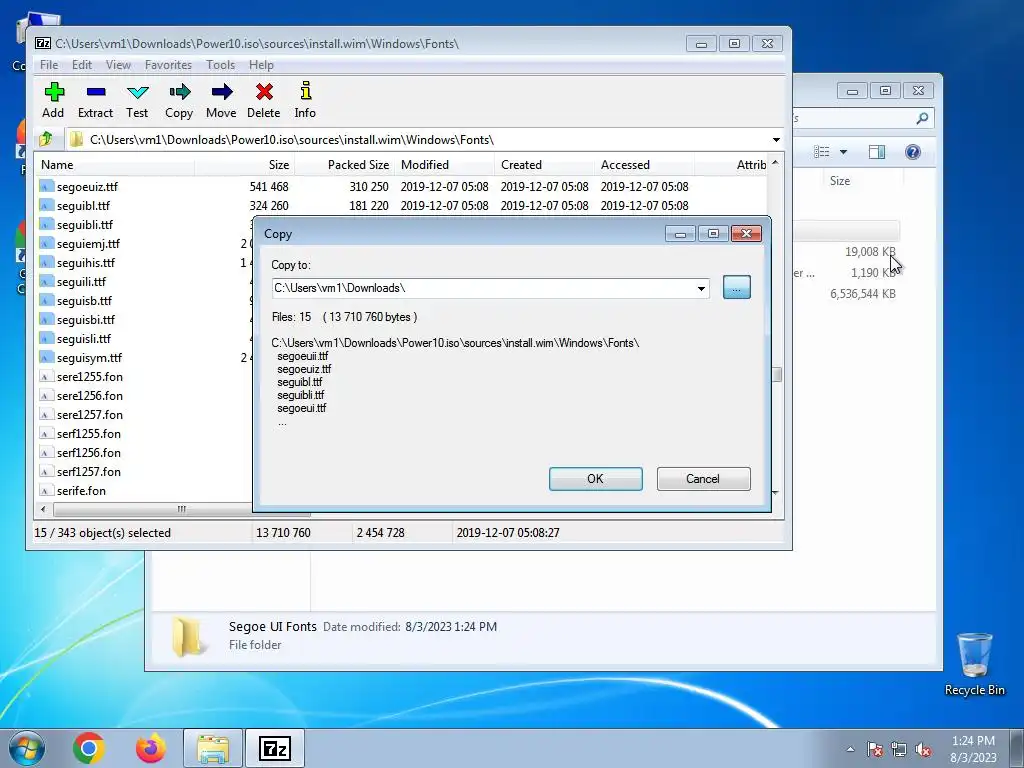Click Explorer's help question mark icon

click(x=913, y=152)
